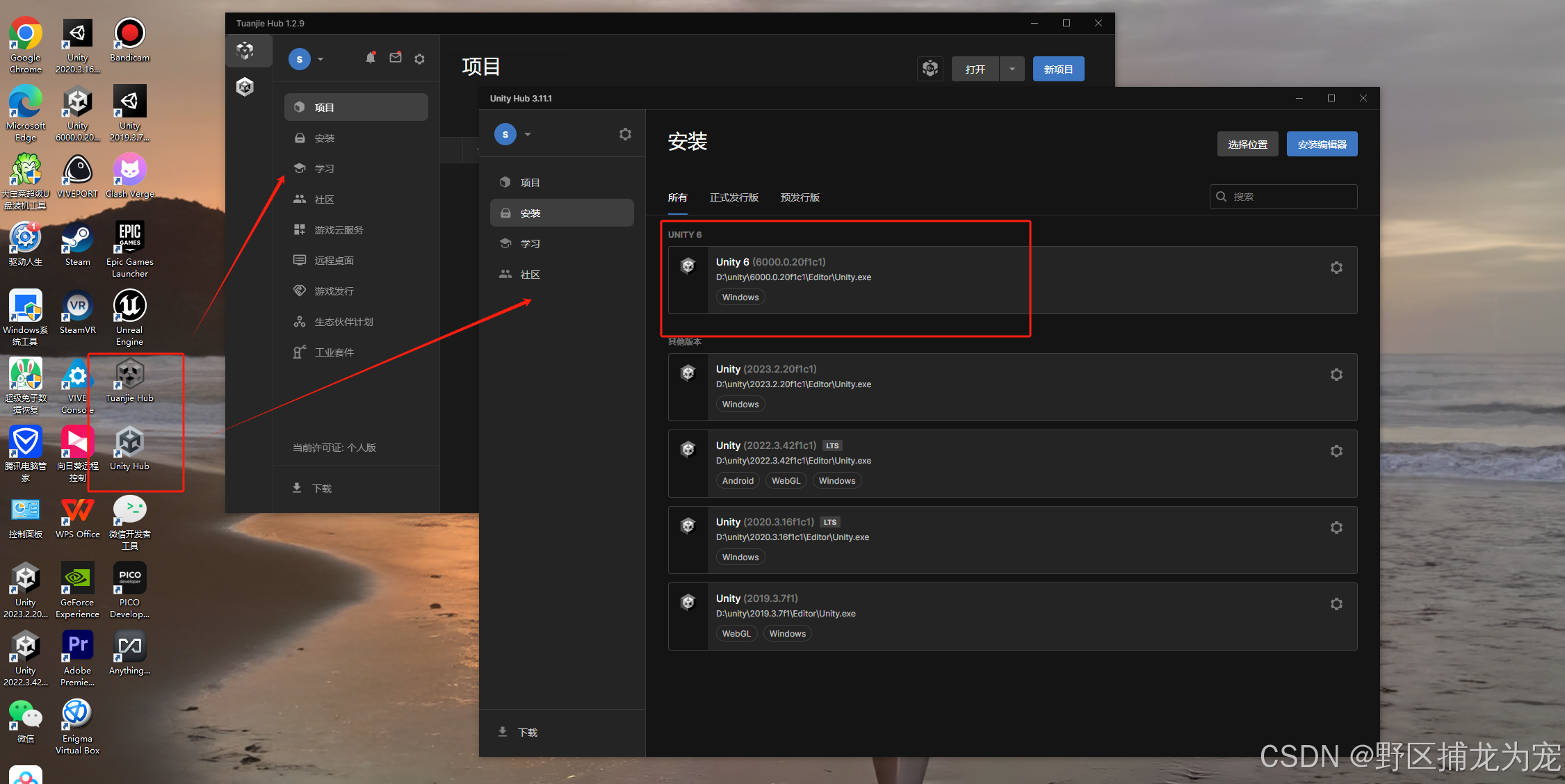Switch to 正式发行版 tab
Screen dimensions: 1565x784
click(x=733, y=197)
